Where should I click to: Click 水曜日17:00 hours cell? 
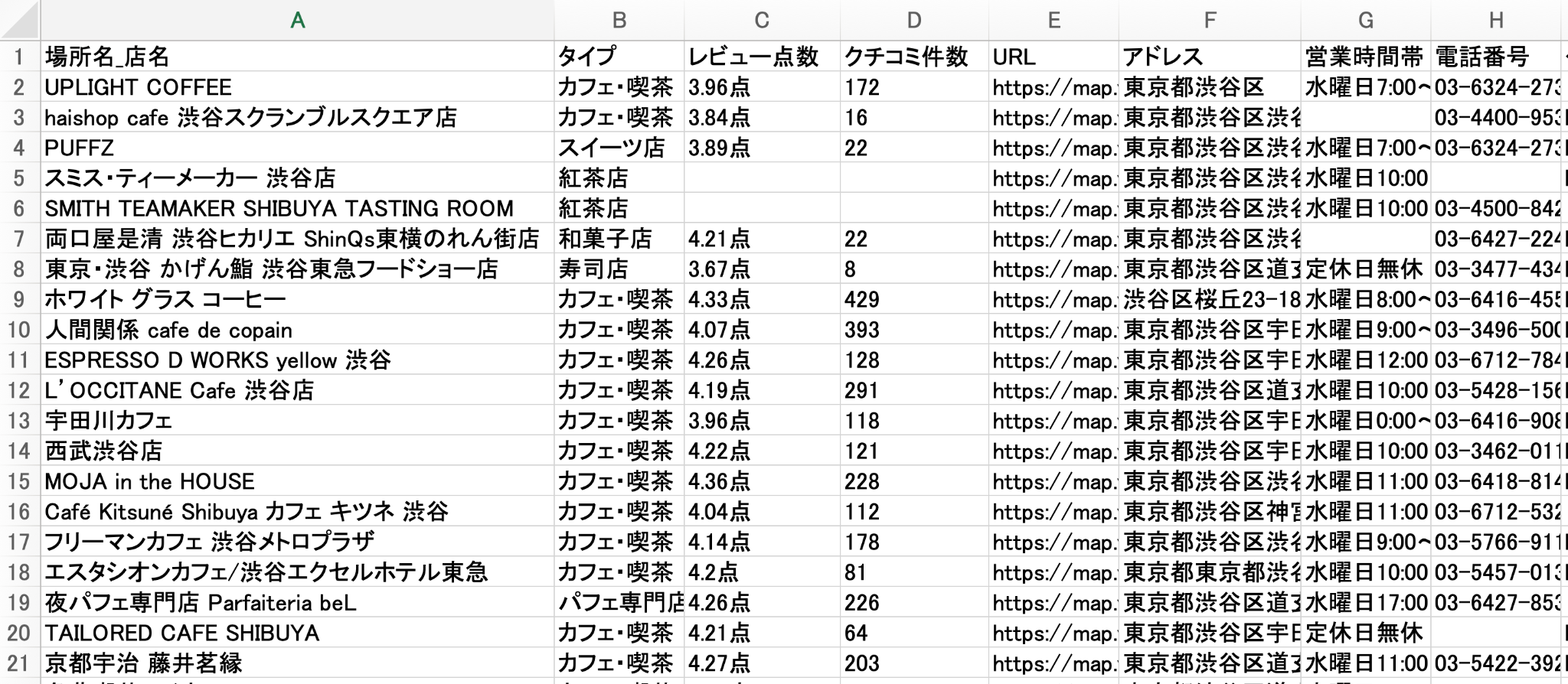click(1366, 602)
